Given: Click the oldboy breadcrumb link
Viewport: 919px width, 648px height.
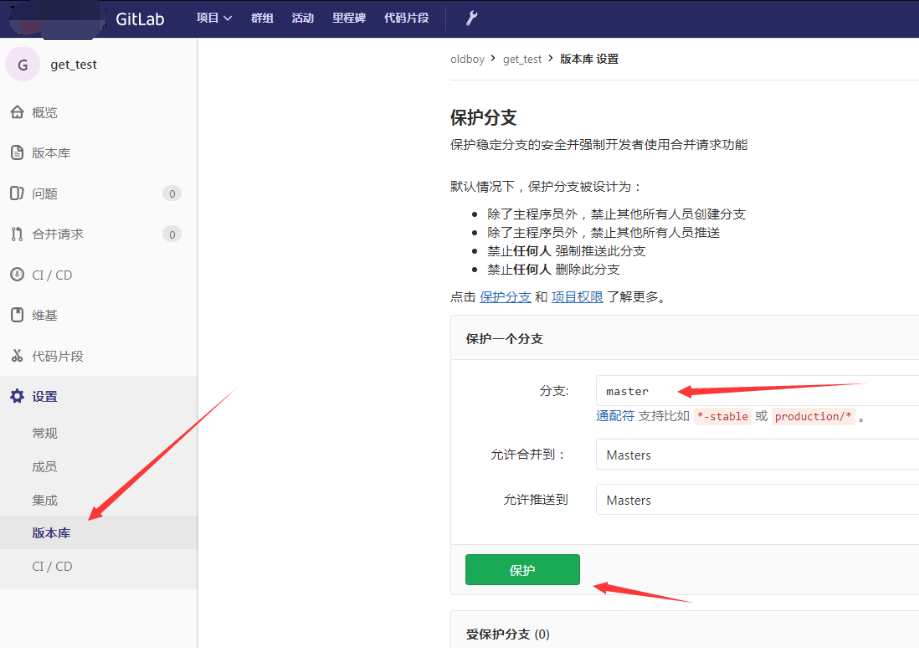Looking at the screenshot, I should pyautogui.click(x=467, y=59).
